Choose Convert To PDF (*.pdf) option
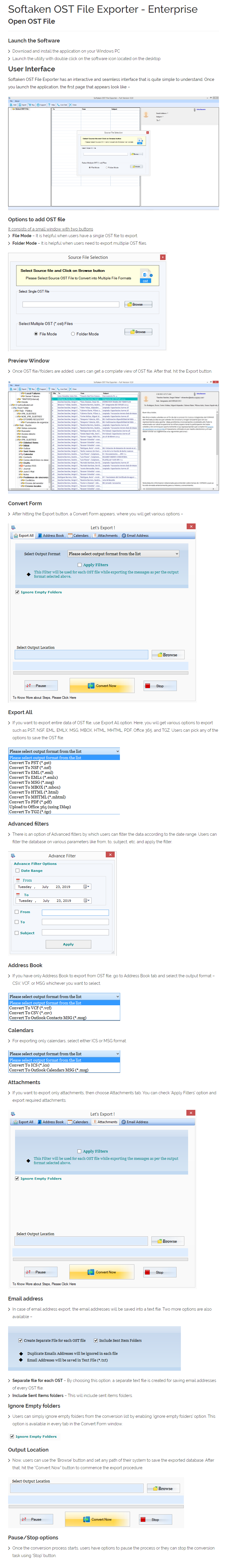230x1568 pixels. point(30,802)
